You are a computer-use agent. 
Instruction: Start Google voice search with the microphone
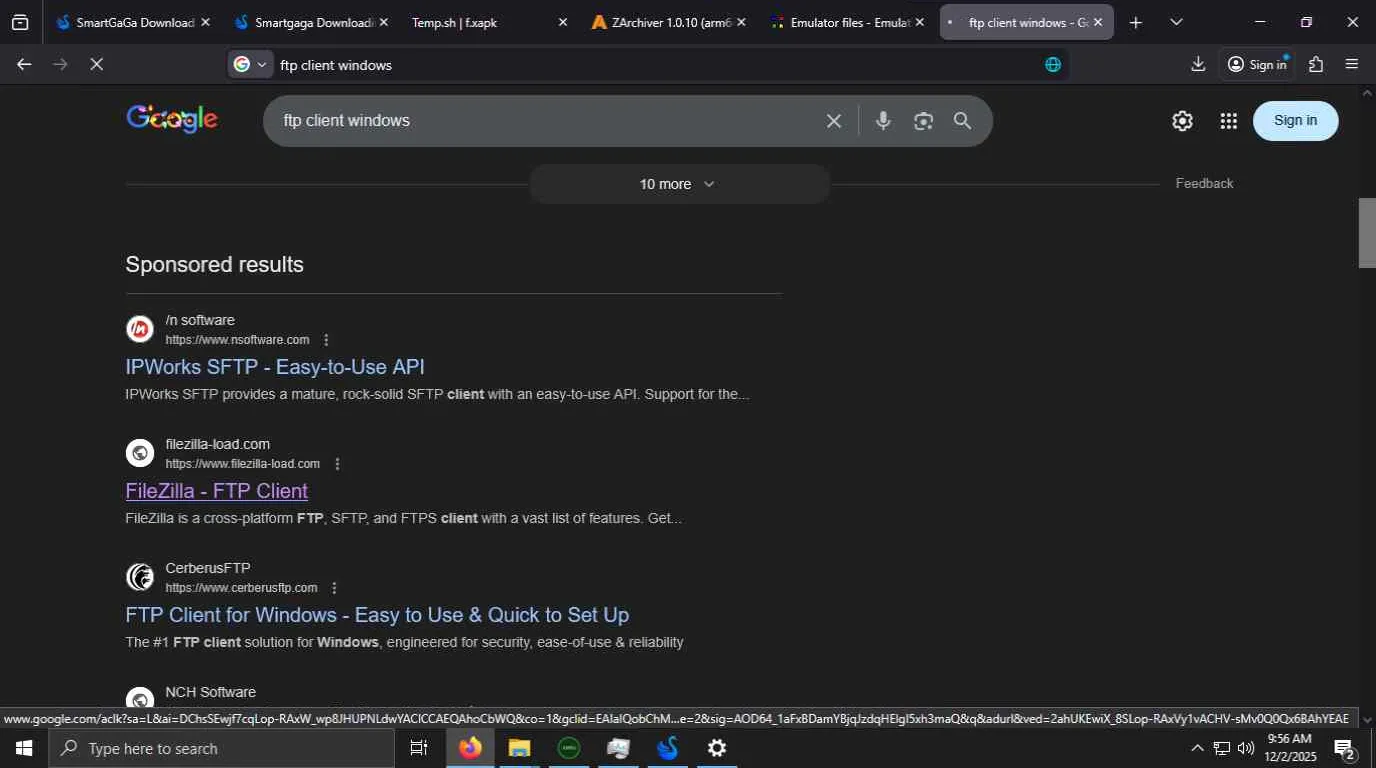point(883,121)
